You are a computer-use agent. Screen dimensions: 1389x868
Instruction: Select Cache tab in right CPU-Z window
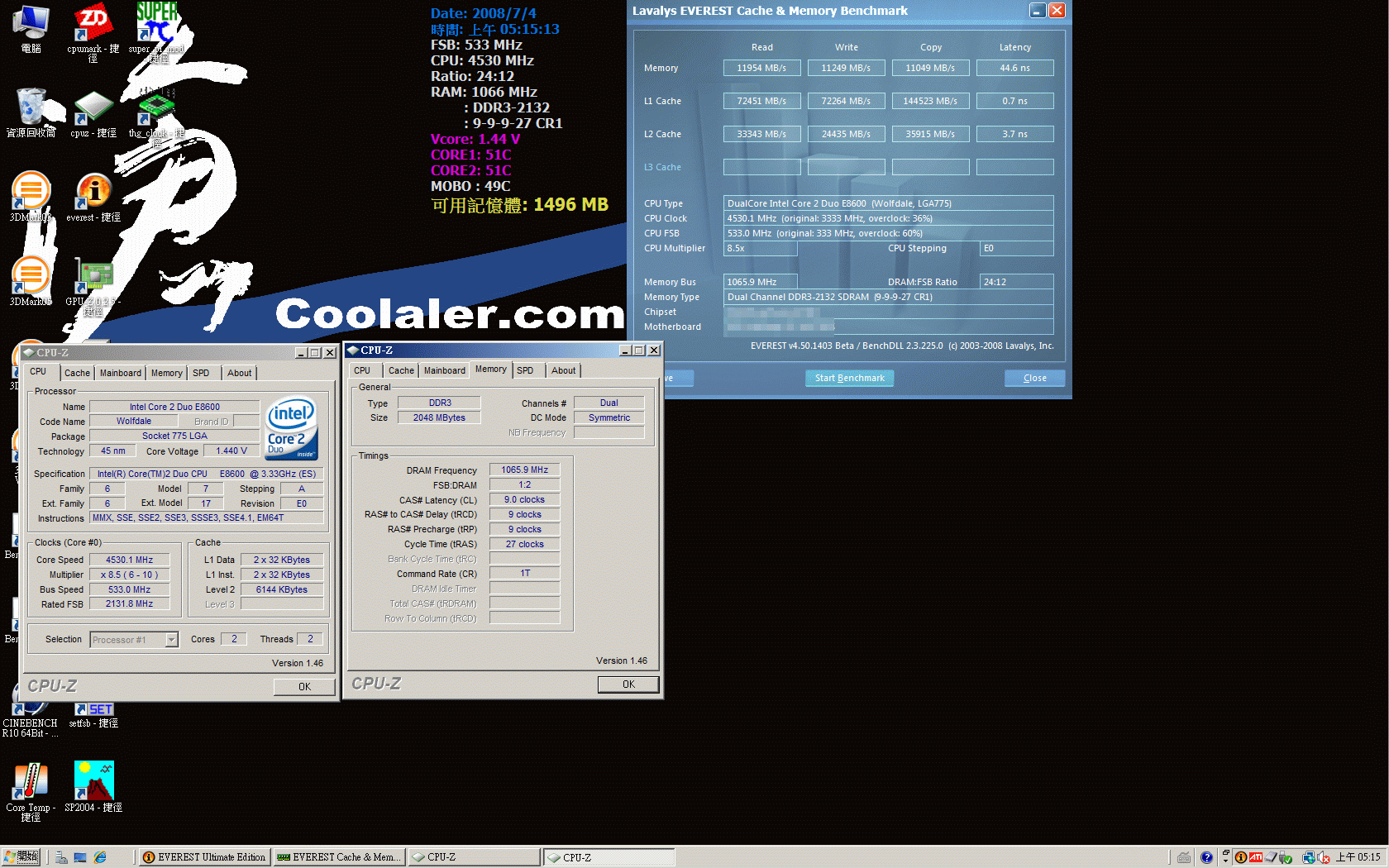click(x=401, y=370)
